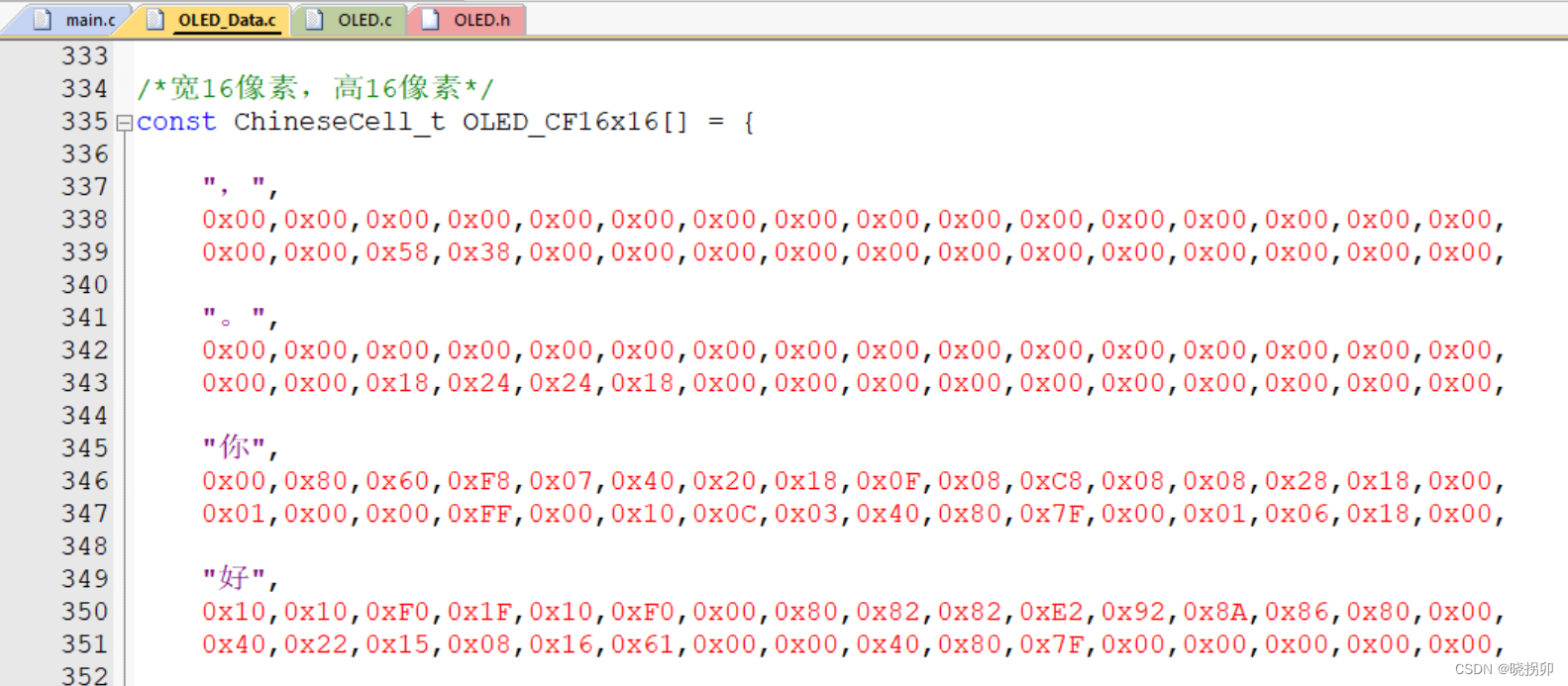This screenshot has width=1568, height=686.
Task: Click line number 352
Action: 84,675
